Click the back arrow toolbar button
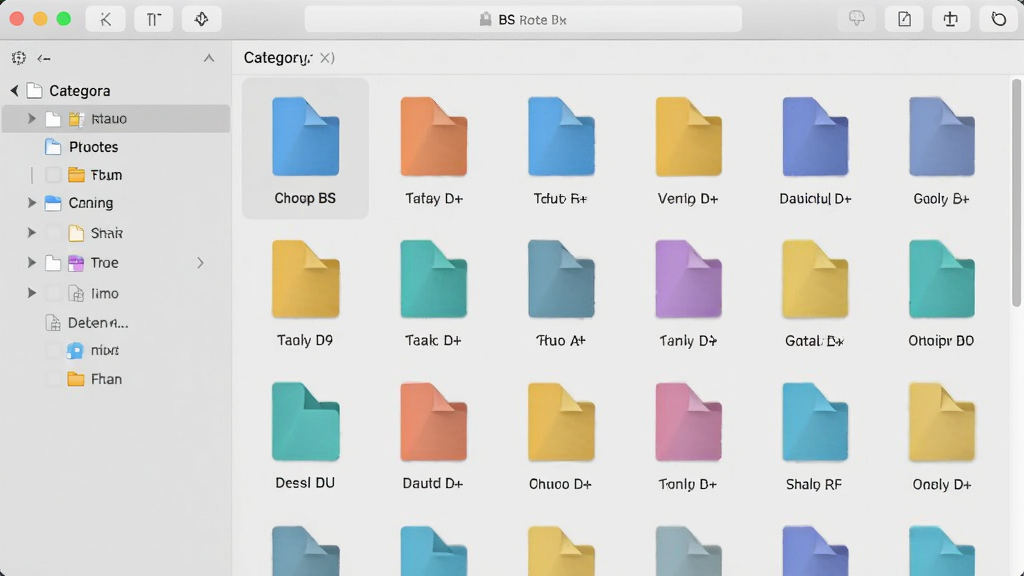Screen dimensions: 1024x576 [105, 20]
